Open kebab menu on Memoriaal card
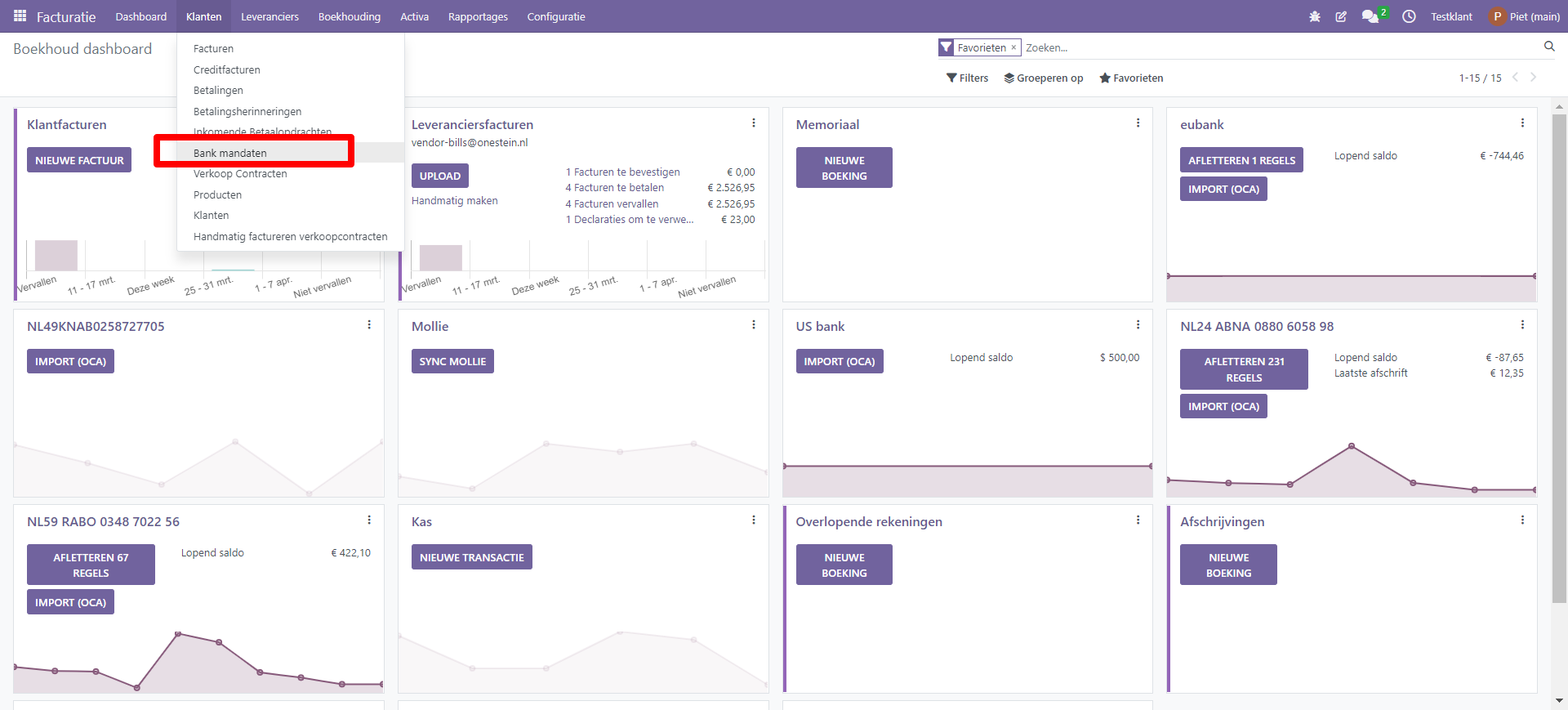 (x=1138, y=123)
